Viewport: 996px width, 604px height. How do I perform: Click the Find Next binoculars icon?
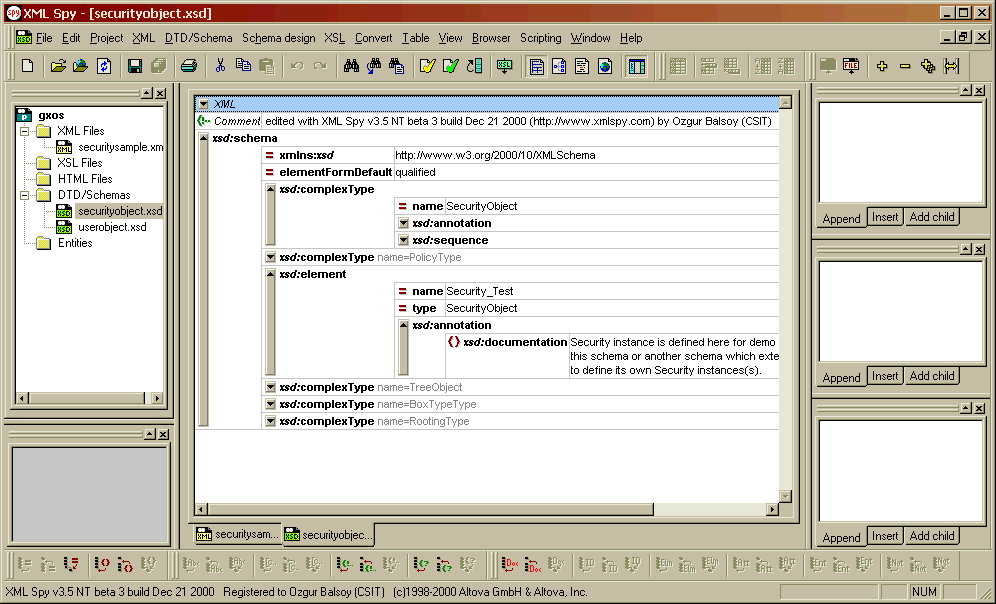[x=374, y=66]
